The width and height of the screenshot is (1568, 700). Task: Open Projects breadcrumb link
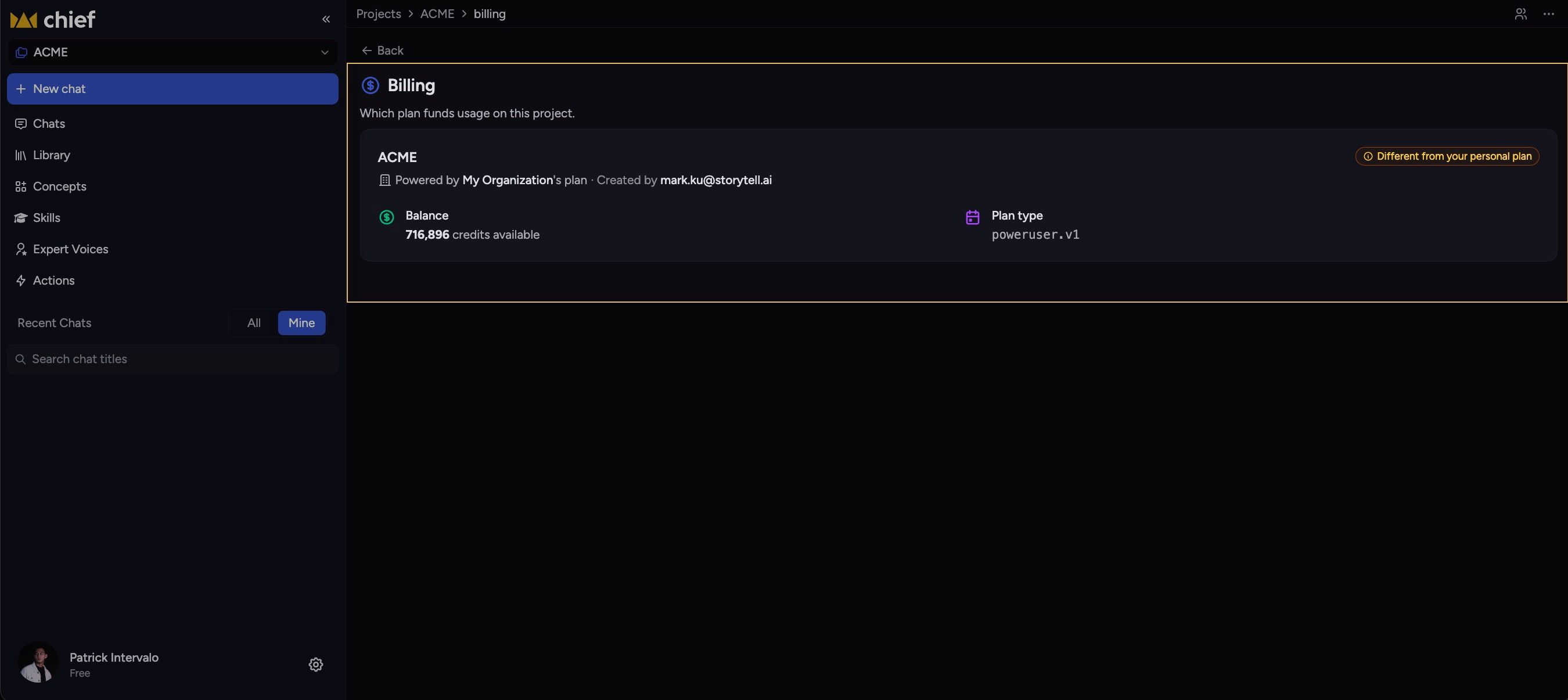coord(379,13)
